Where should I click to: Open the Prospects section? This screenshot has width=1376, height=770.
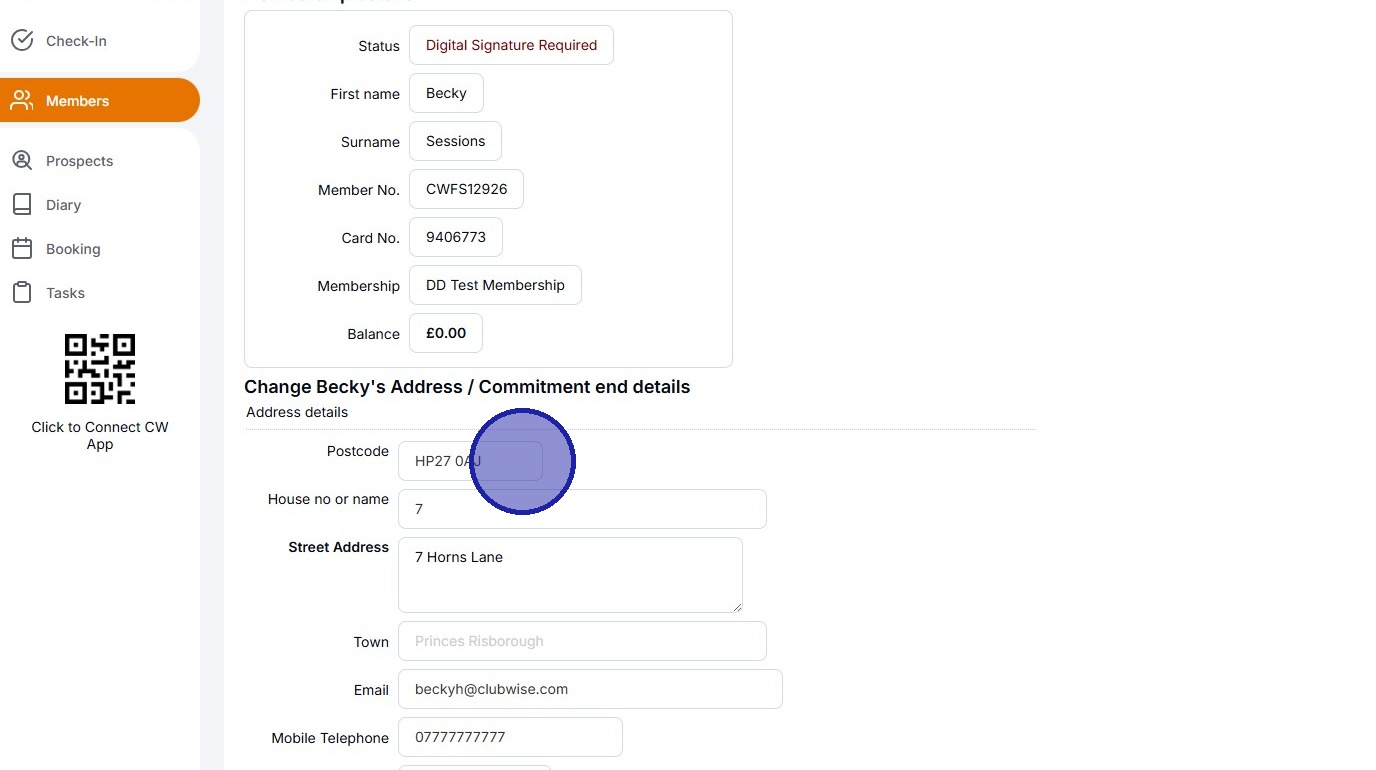point(79,160)
